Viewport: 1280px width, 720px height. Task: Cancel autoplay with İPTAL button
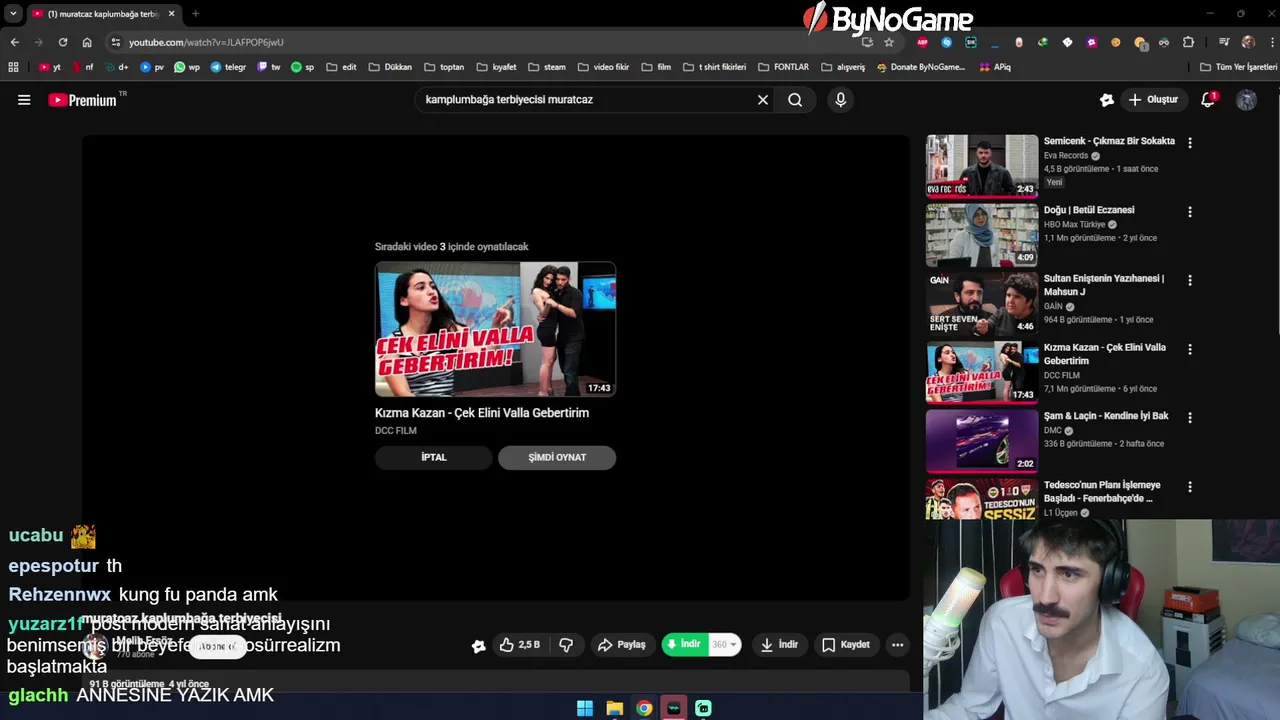click(x=434, y=457)
